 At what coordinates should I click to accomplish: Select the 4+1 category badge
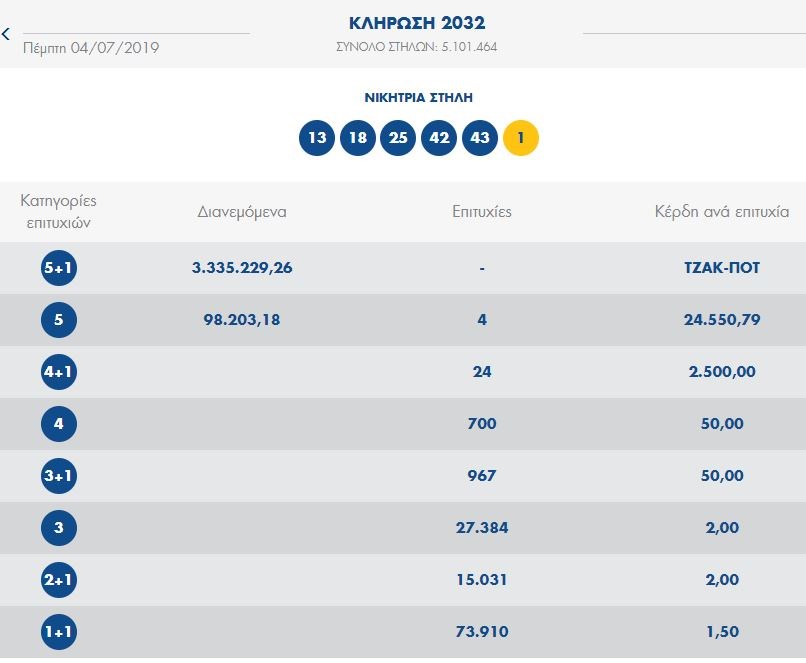click(59, 372)
